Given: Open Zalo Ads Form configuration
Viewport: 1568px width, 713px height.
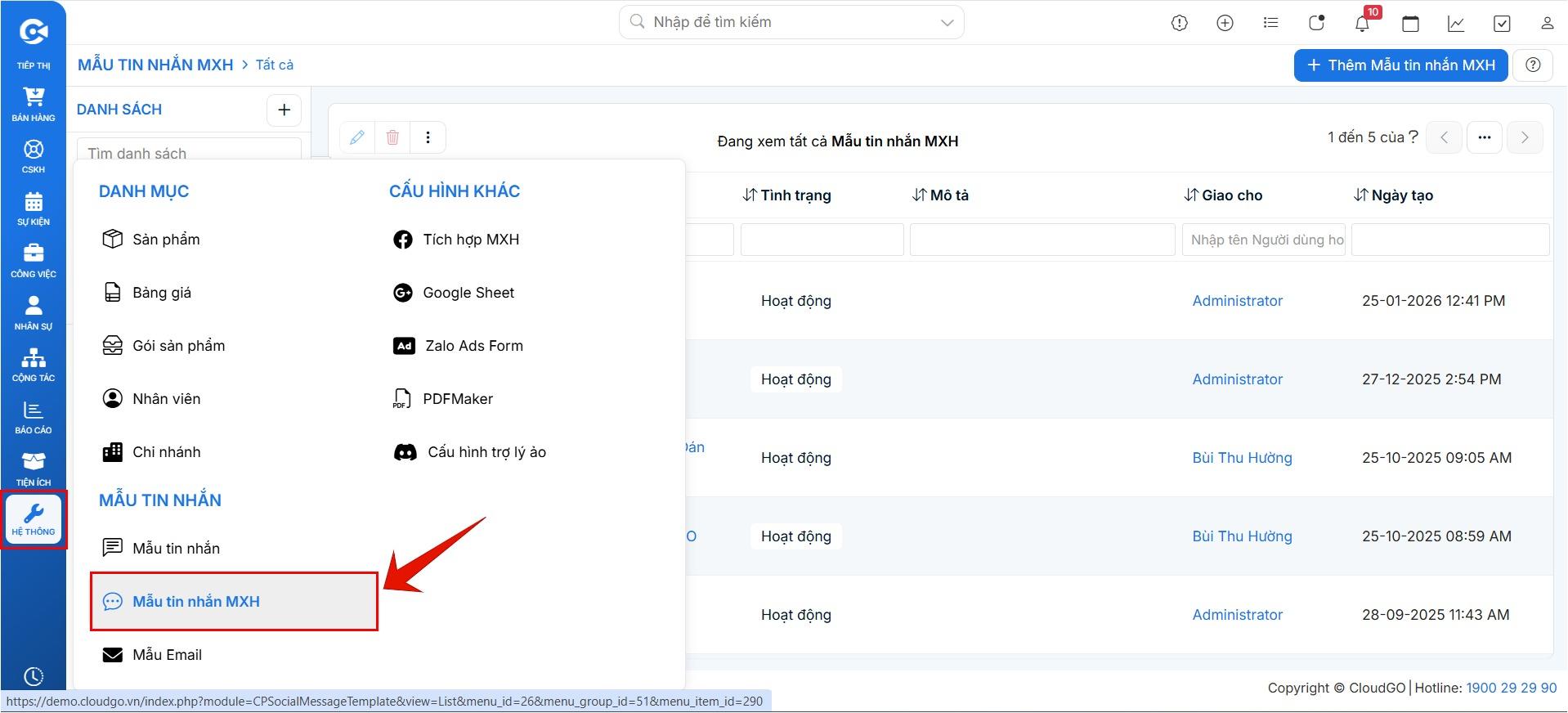Looking at the screenshot, I should pos(458,346).
